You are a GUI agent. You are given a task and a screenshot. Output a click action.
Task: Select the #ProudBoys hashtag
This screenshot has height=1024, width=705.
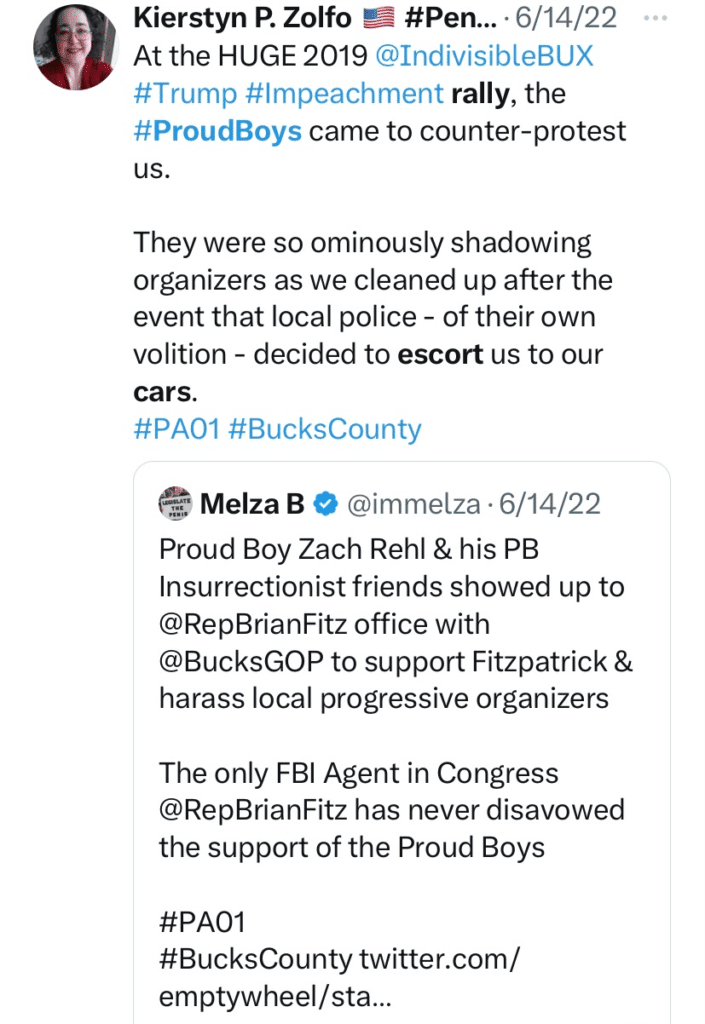(x=217, y=131)
